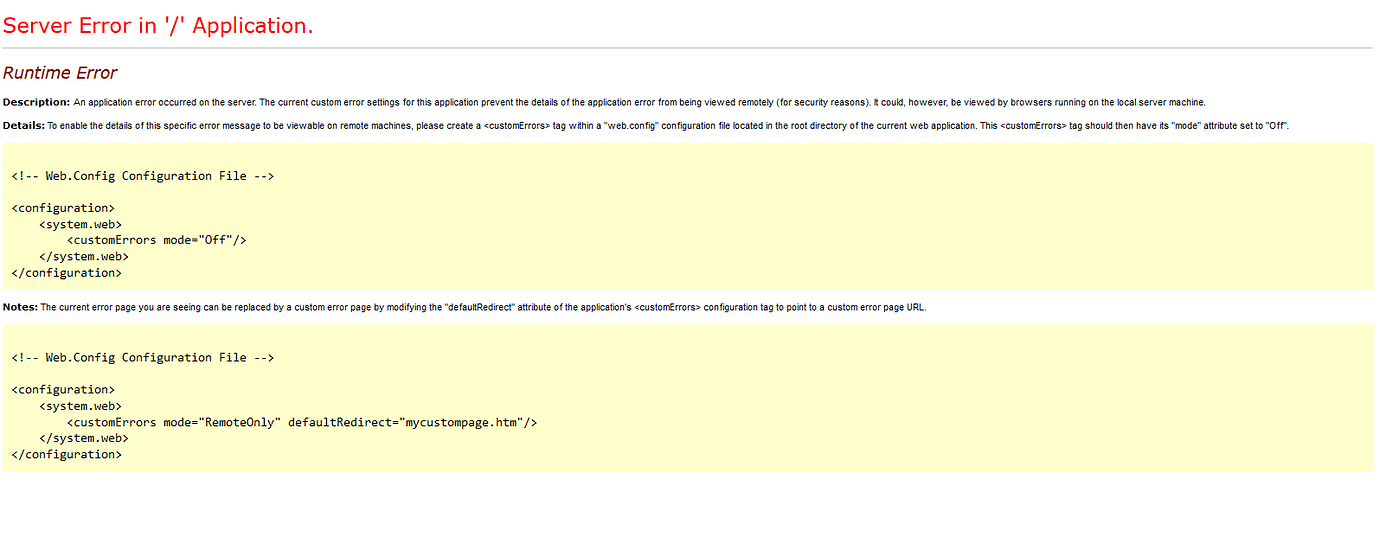Click closing </configuration> tag in first code block

66,272
